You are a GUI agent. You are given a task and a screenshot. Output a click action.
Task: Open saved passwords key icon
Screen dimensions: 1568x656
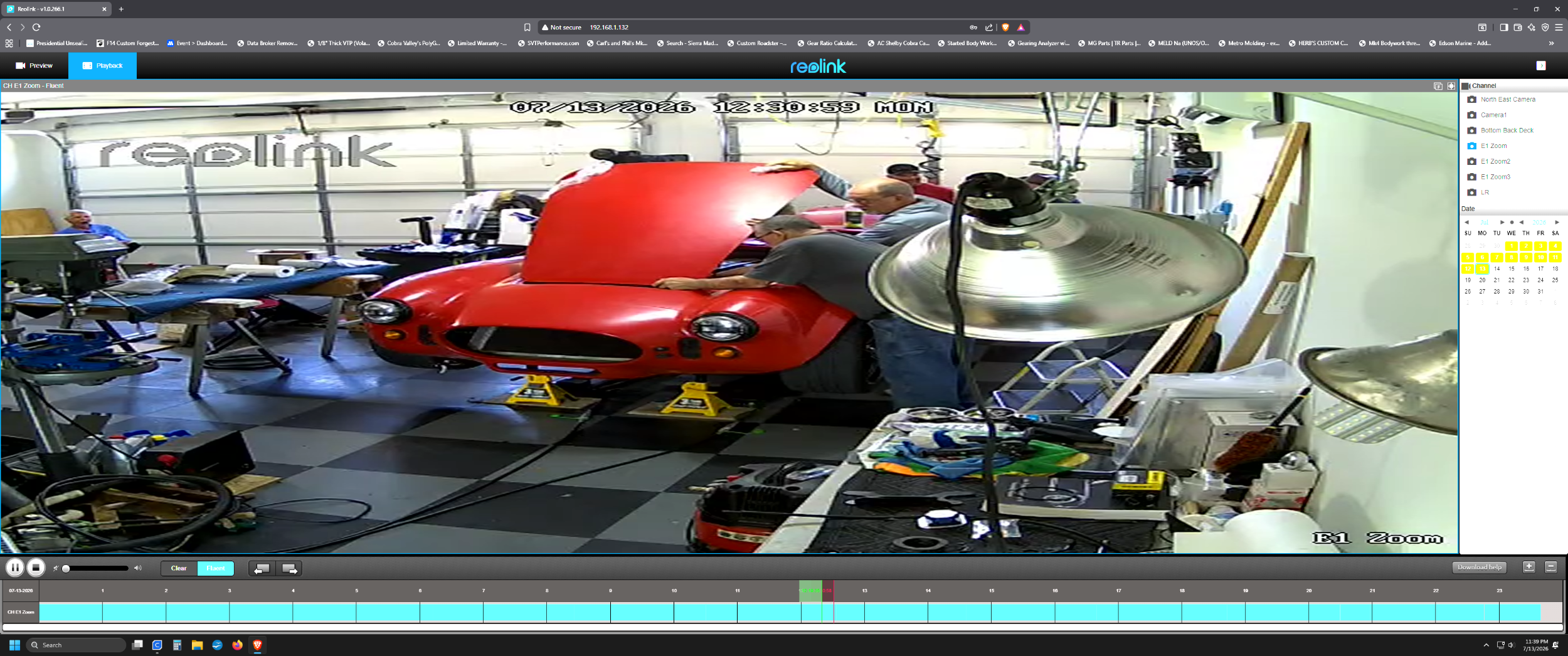point(973,27)
